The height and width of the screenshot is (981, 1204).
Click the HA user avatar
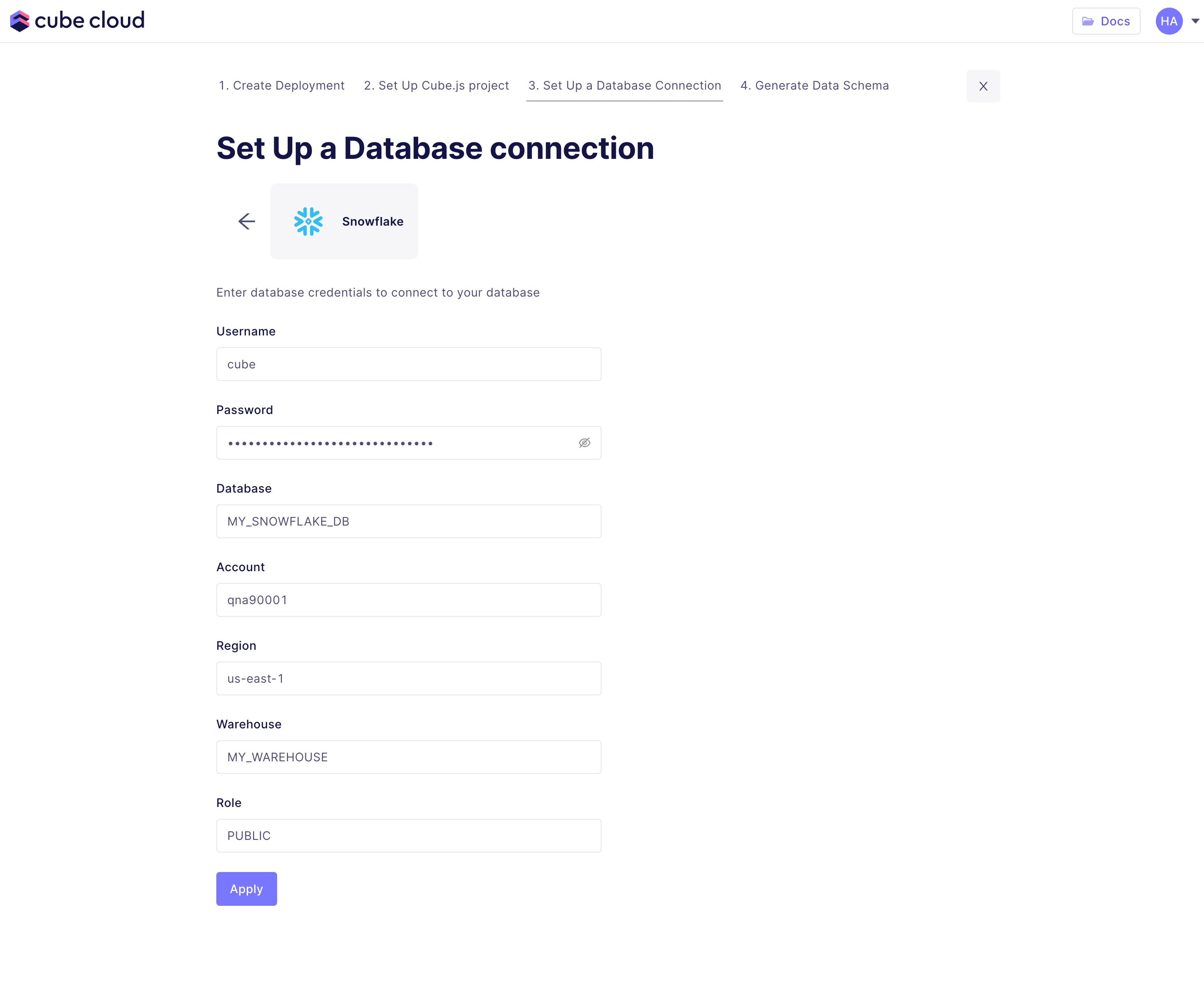point(1169,22)
